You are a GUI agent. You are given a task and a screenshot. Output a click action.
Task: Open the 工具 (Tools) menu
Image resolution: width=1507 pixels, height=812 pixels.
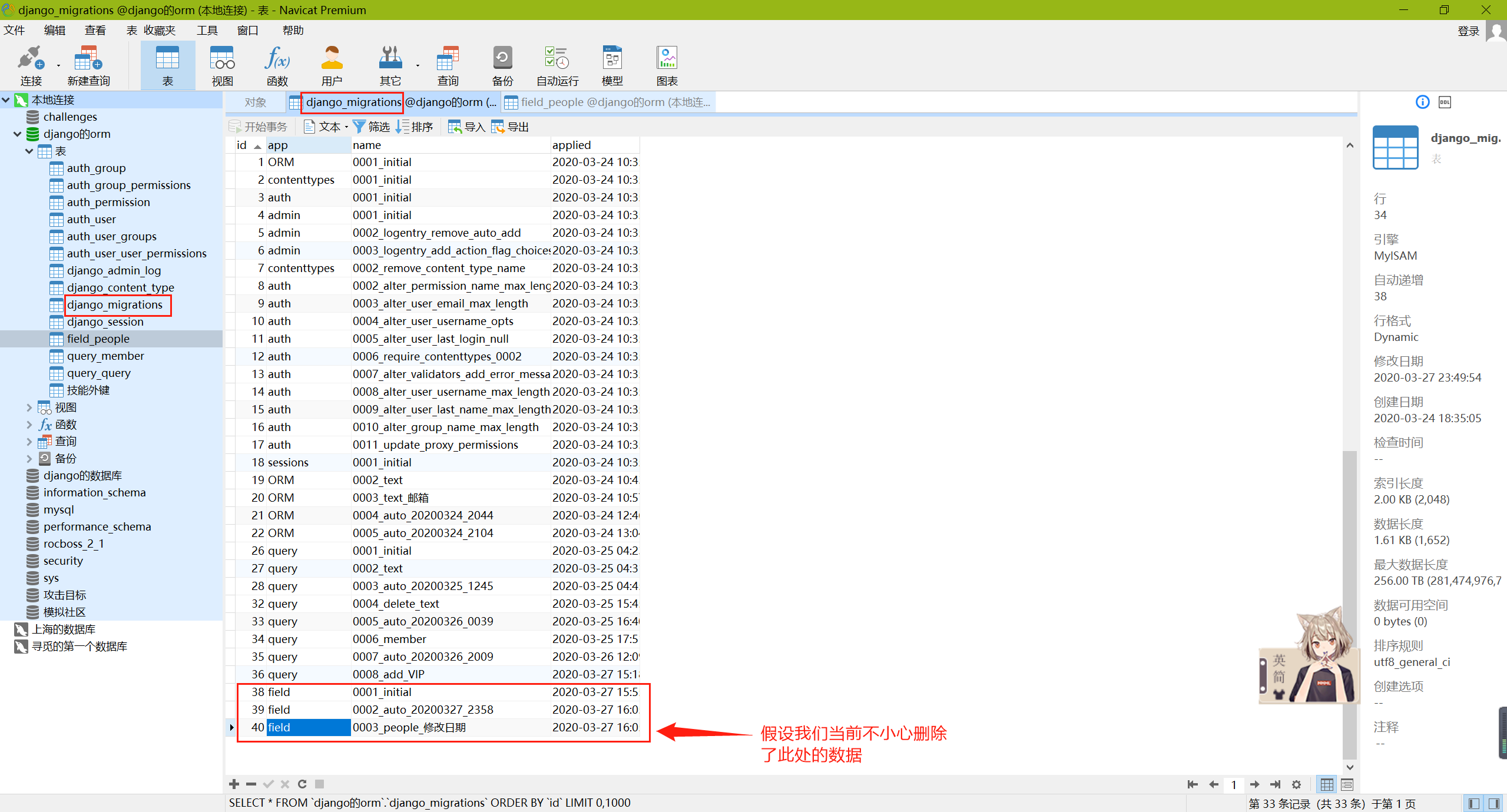(x=207, y=30)
